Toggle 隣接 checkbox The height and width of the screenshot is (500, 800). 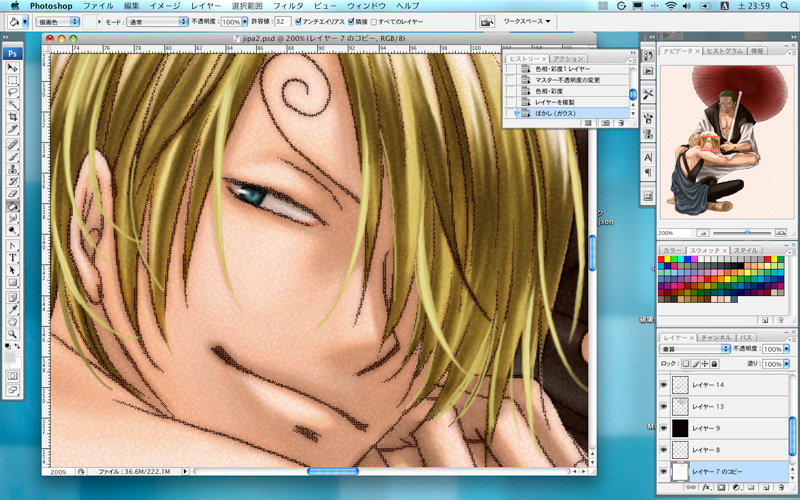point(351,21)
